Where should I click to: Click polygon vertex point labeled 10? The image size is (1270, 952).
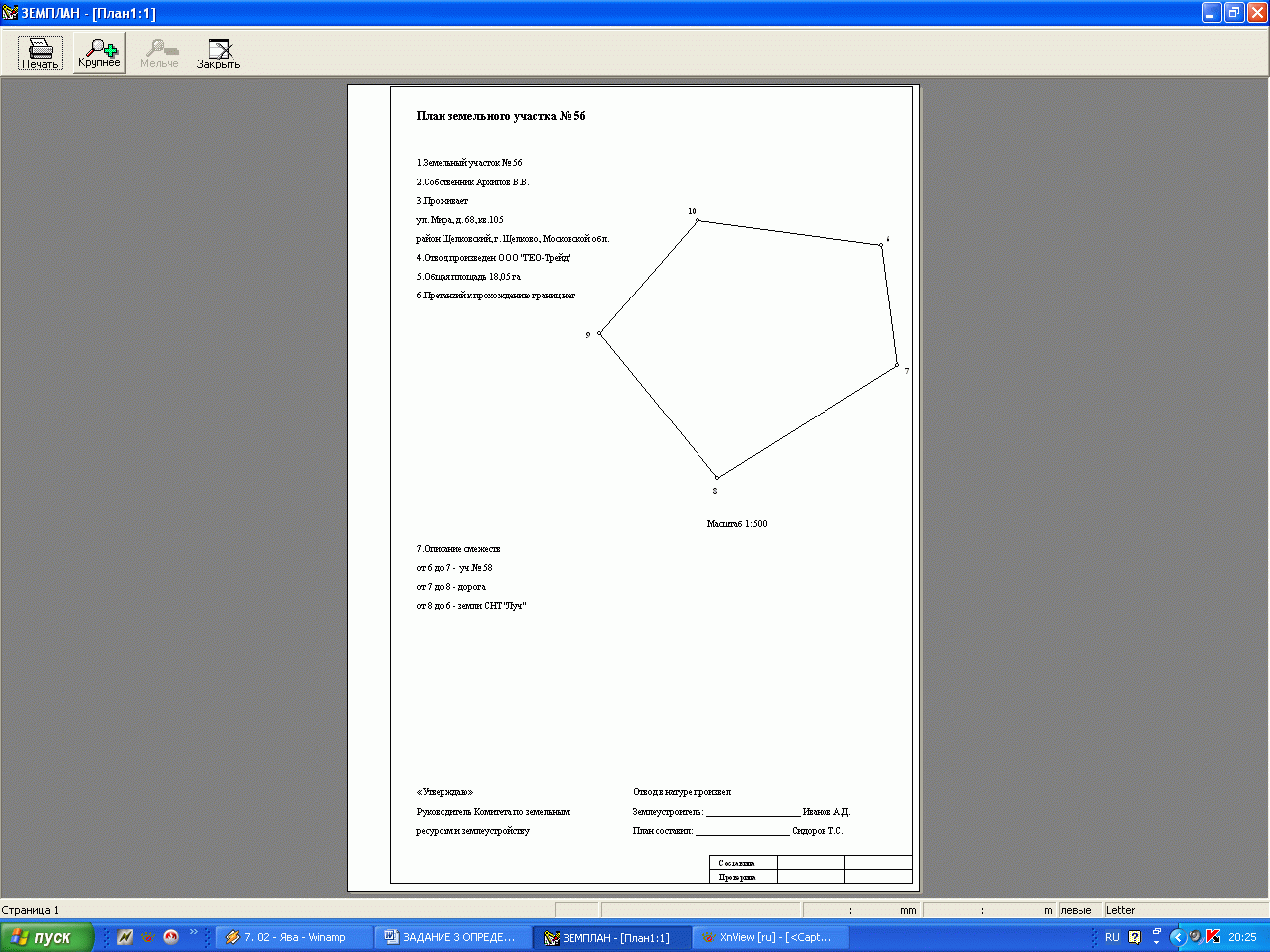tap(698, 220)
